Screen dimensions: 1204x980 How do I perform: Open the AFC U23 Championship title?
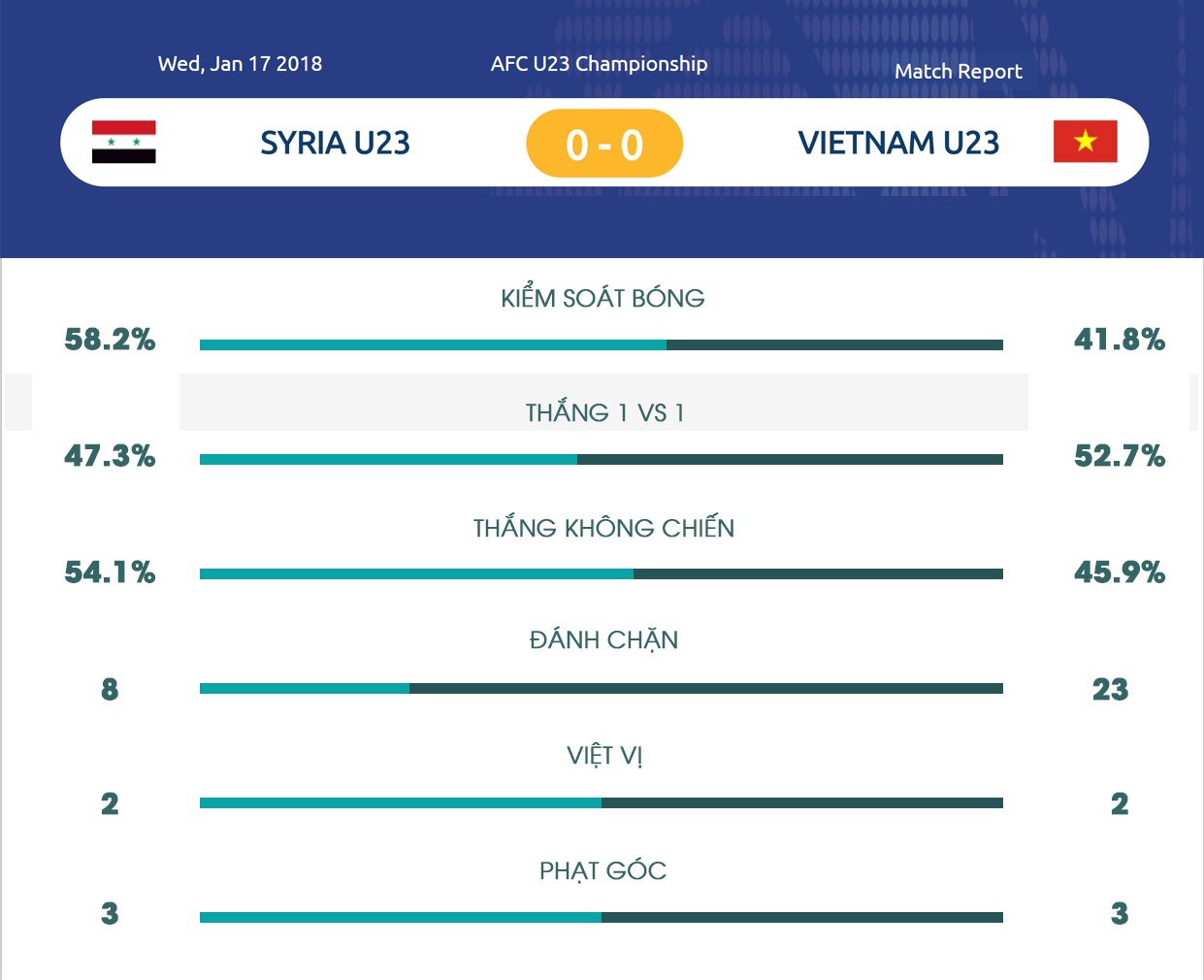(599, 64)
